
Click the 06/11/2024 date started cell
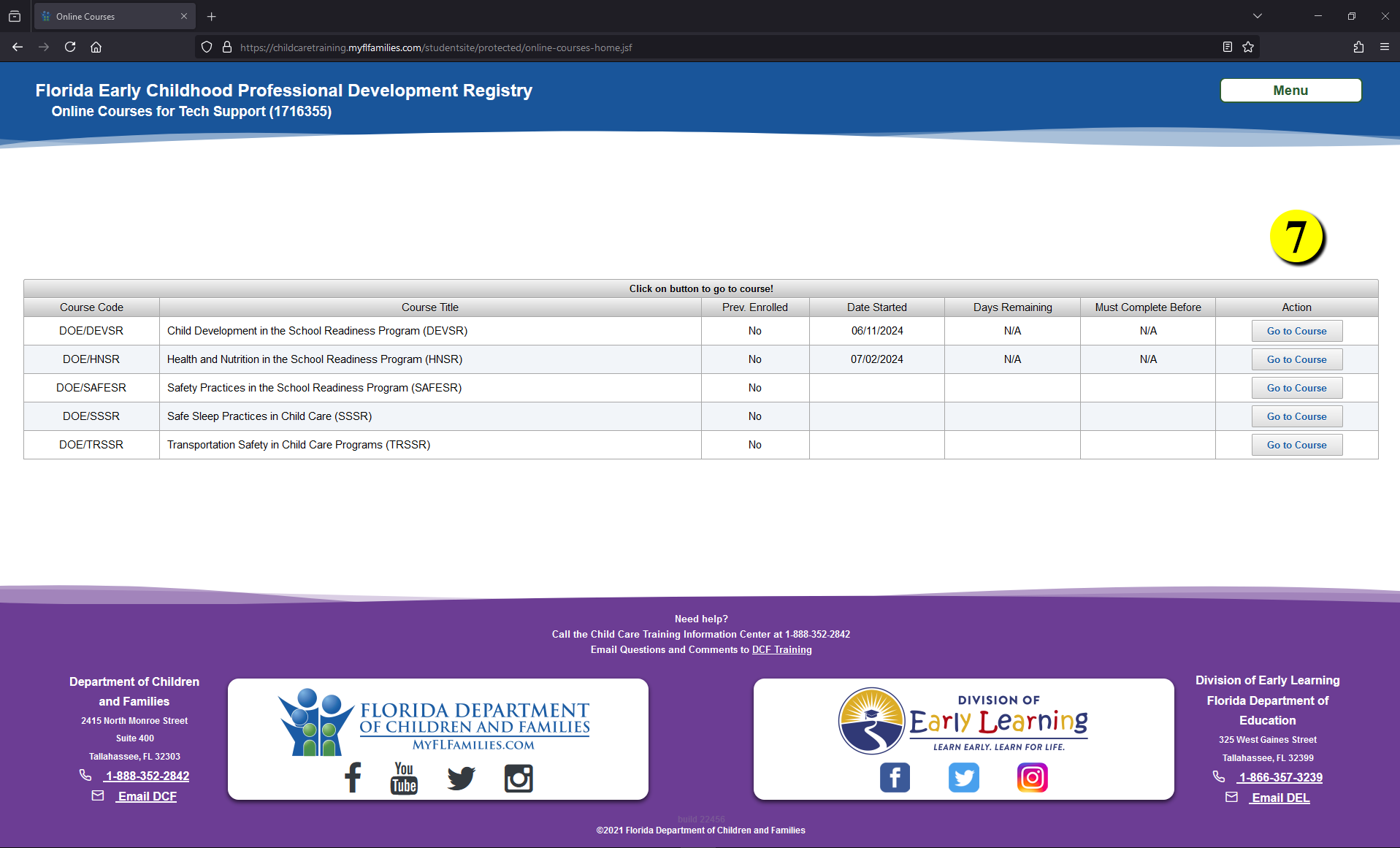tap(877, 331)
